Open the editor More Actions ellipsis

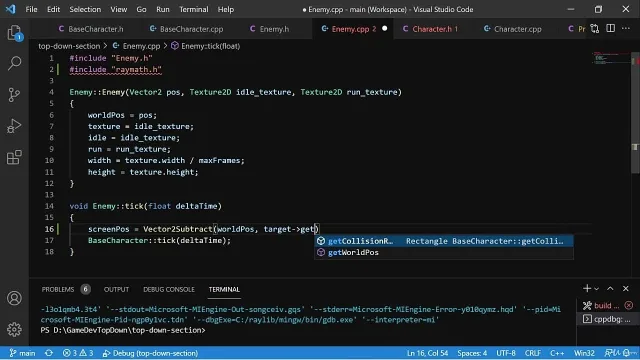click(x=626, y=29)
